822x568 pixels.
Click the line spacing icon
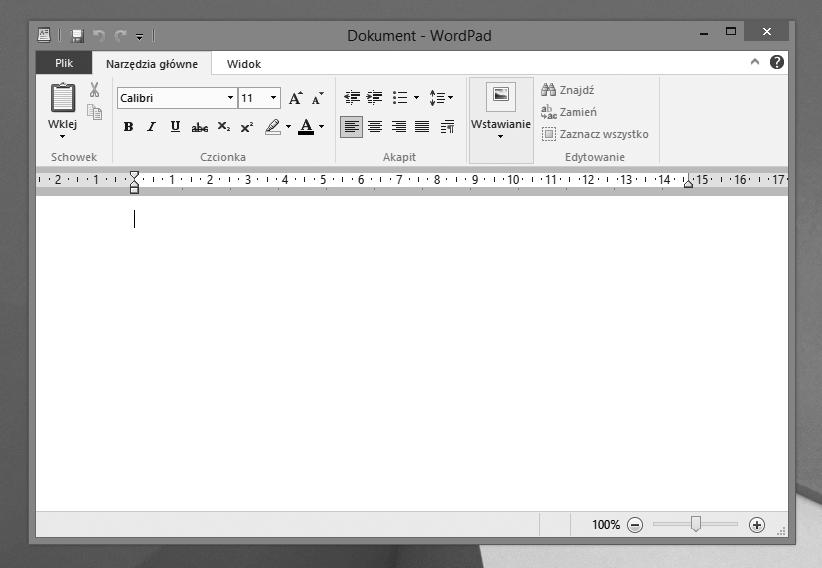click(x=437, y=98)
